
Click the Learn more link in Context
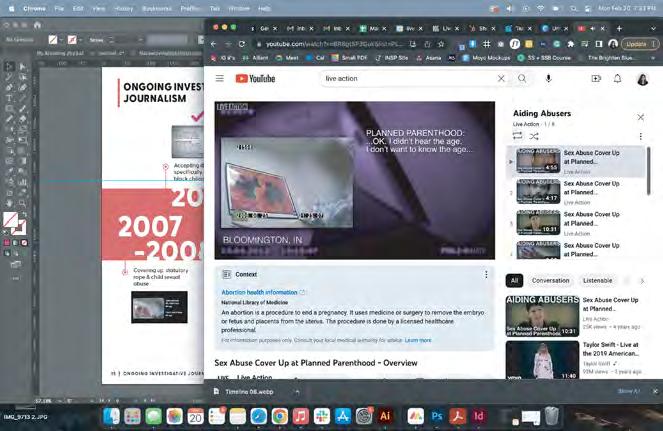pyautogui.click(x=418, y=340)
